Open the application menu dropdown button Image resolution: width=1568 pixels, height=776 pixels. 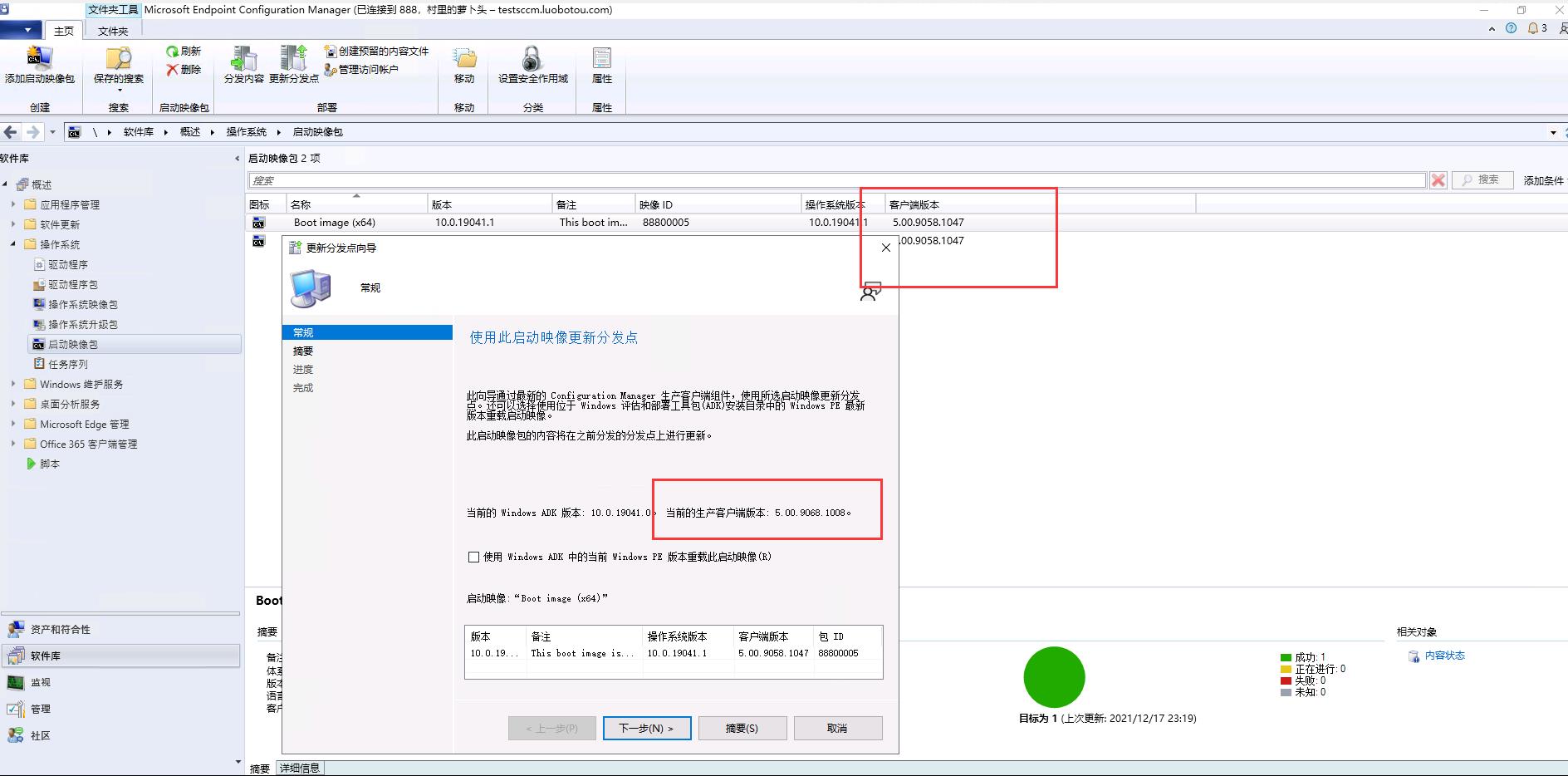pyautogui.click(x=22, y=30)
